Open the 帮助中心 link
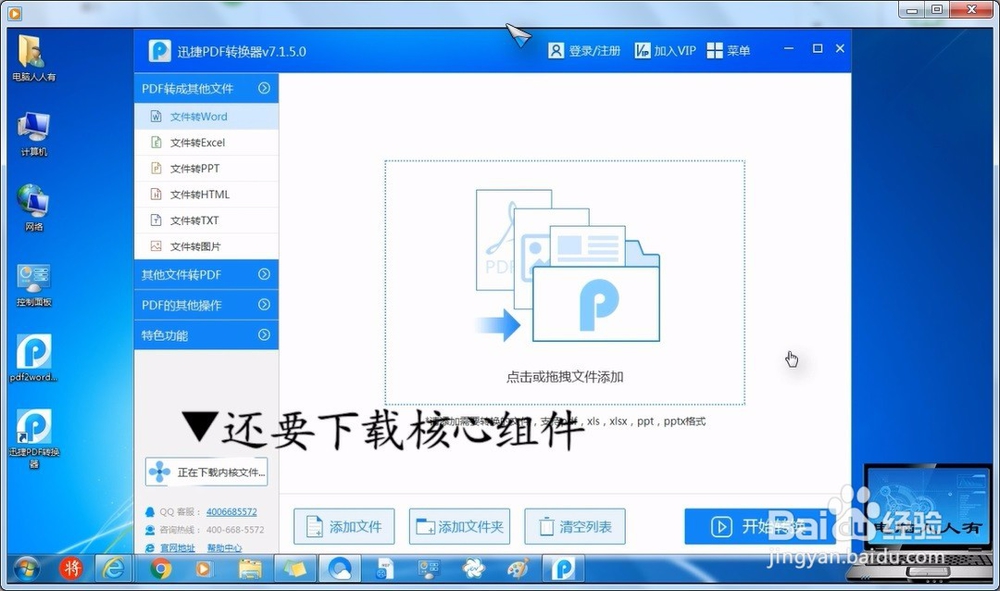The width and height of the screenshot is (1000, 591). (224, 548)
